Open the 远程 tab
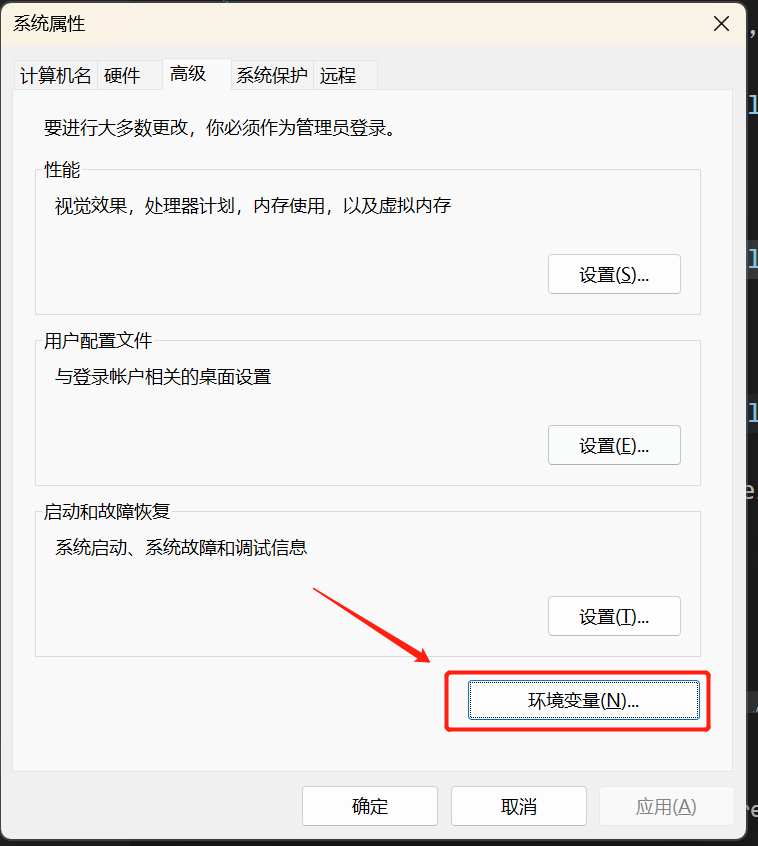Viewport: 758px width, 846px height. coord(345,76)
